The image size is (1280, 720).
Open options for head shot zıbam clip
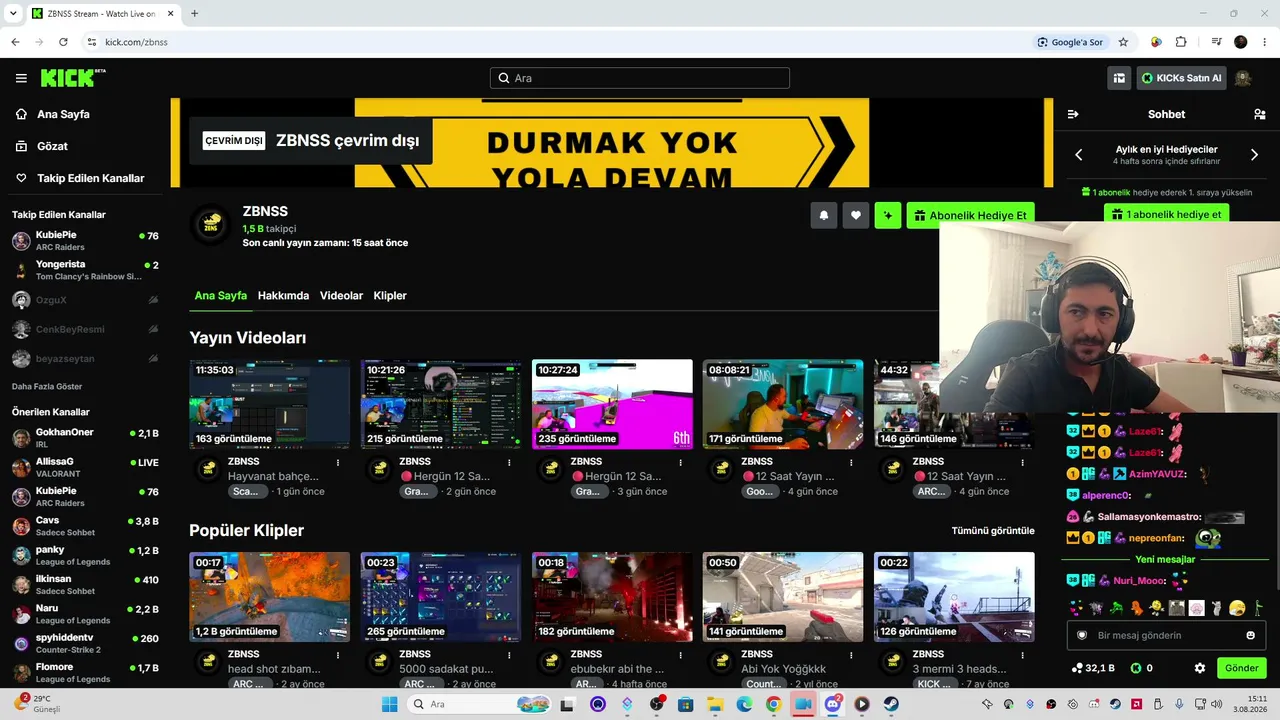[x=337, y=655]
